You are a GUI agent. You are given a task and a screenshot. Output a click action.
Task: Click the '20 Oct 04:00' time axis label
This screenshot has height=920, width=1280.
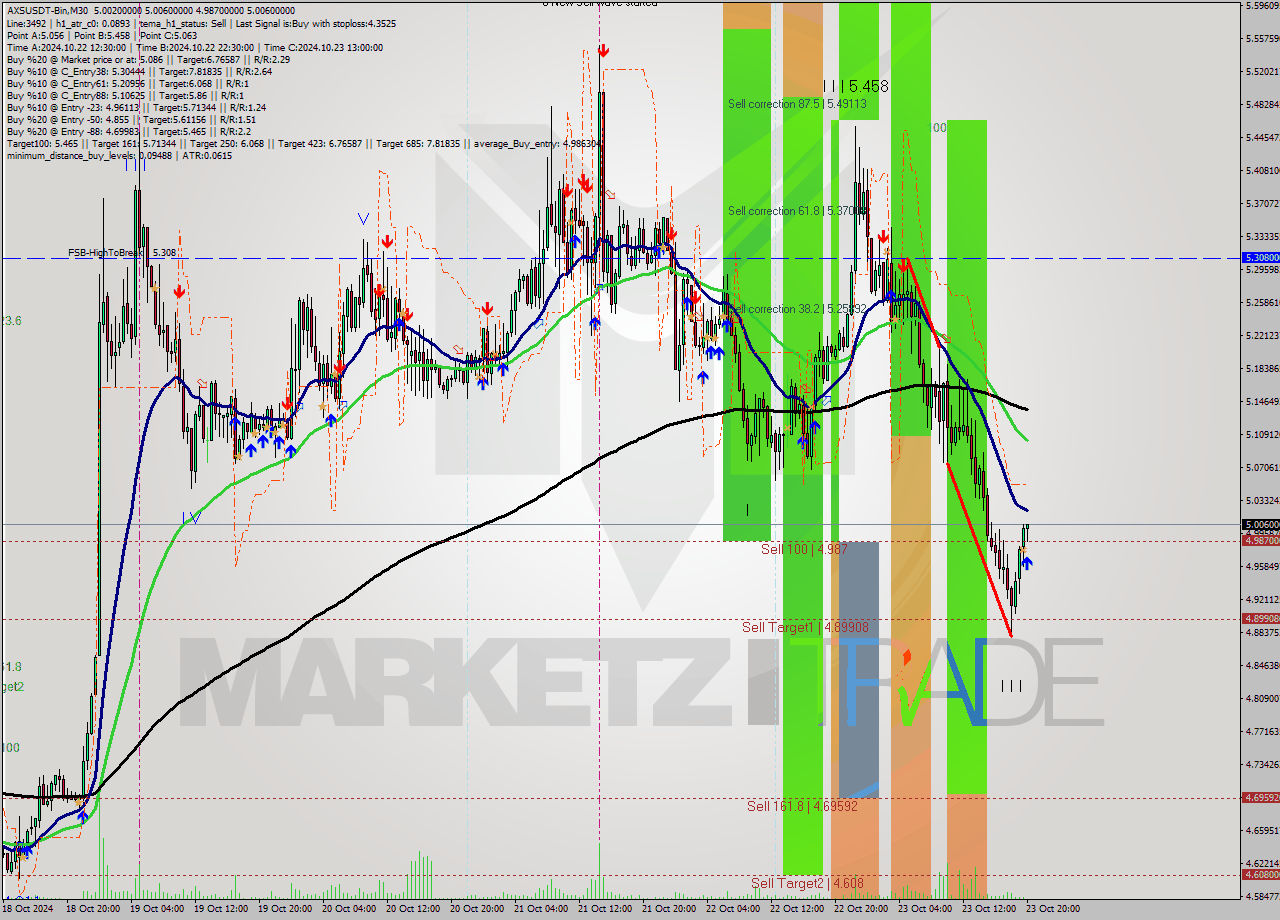click(x=350, y=909)
